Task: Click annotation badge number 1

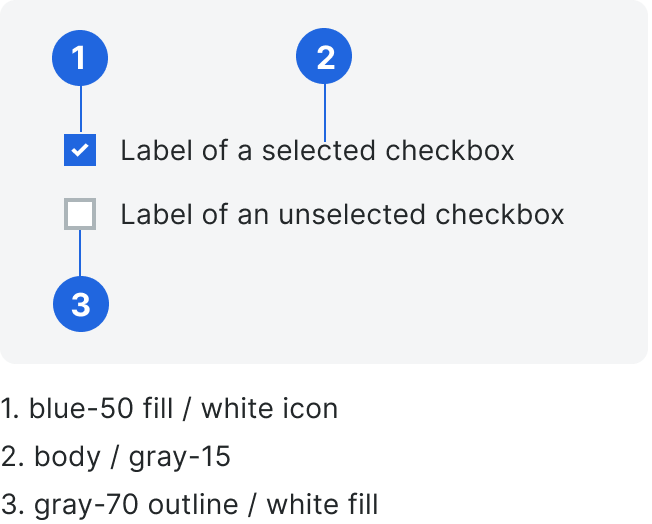Action: [x=80, y=58]
